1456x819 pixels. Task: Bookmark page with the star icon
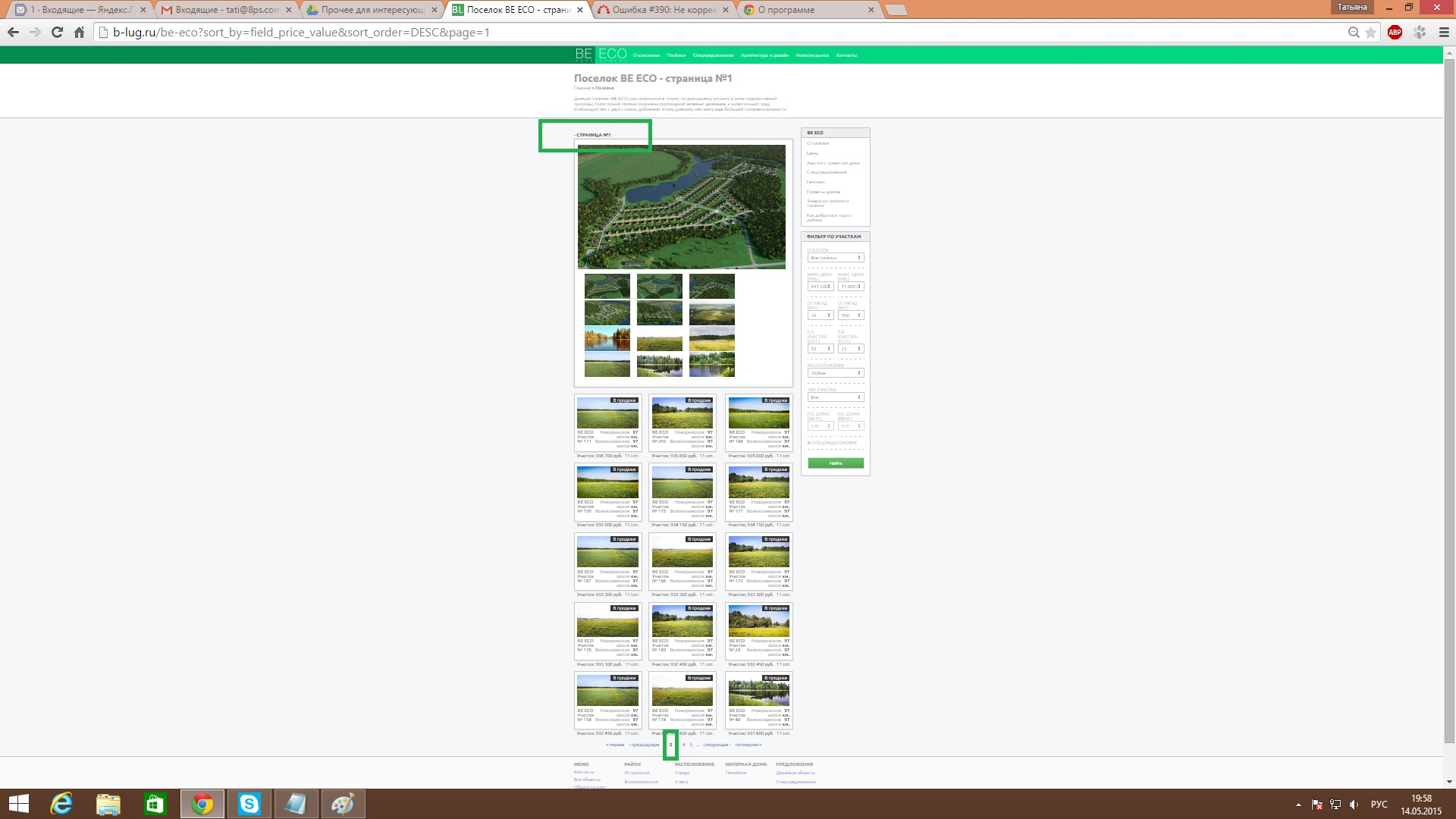pos(1370,33)
